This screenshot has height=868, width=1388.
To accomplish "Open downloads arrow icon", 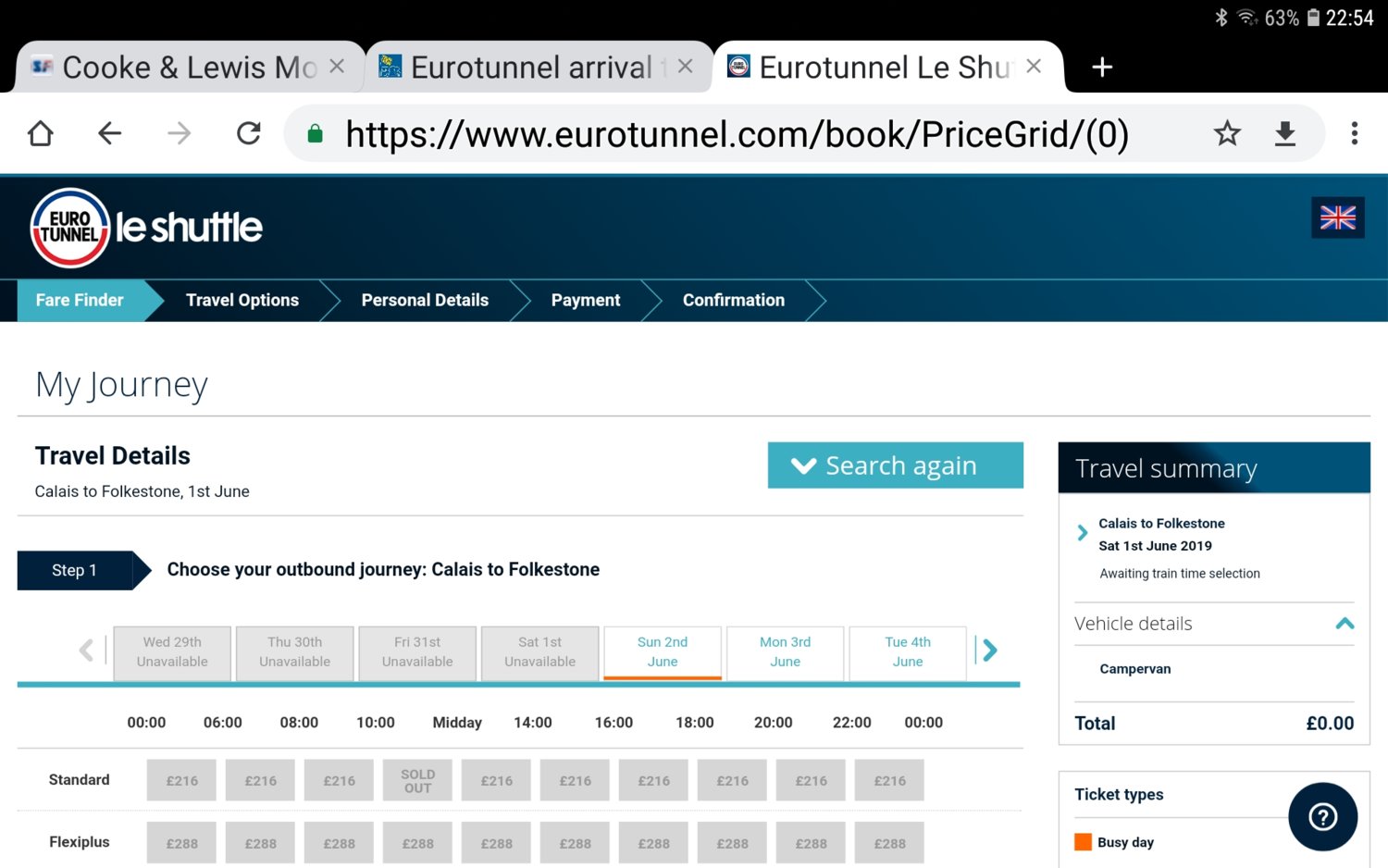I will coord(1285,134).
